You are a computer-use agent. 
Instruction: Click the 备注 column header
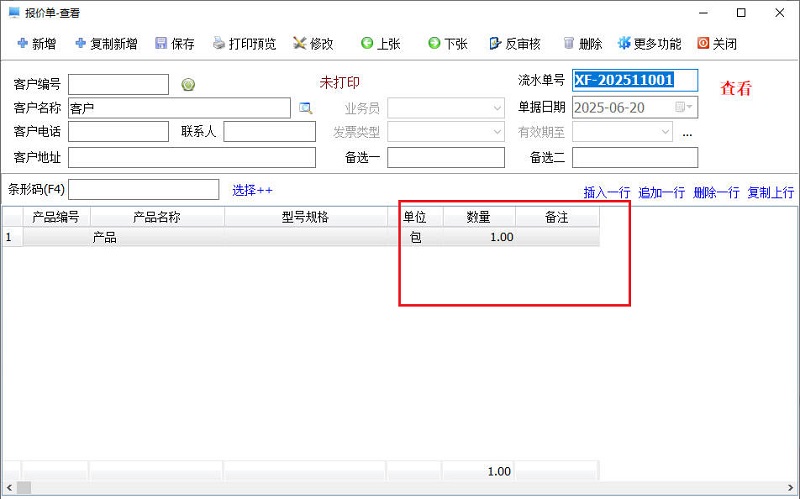[557, 217]
